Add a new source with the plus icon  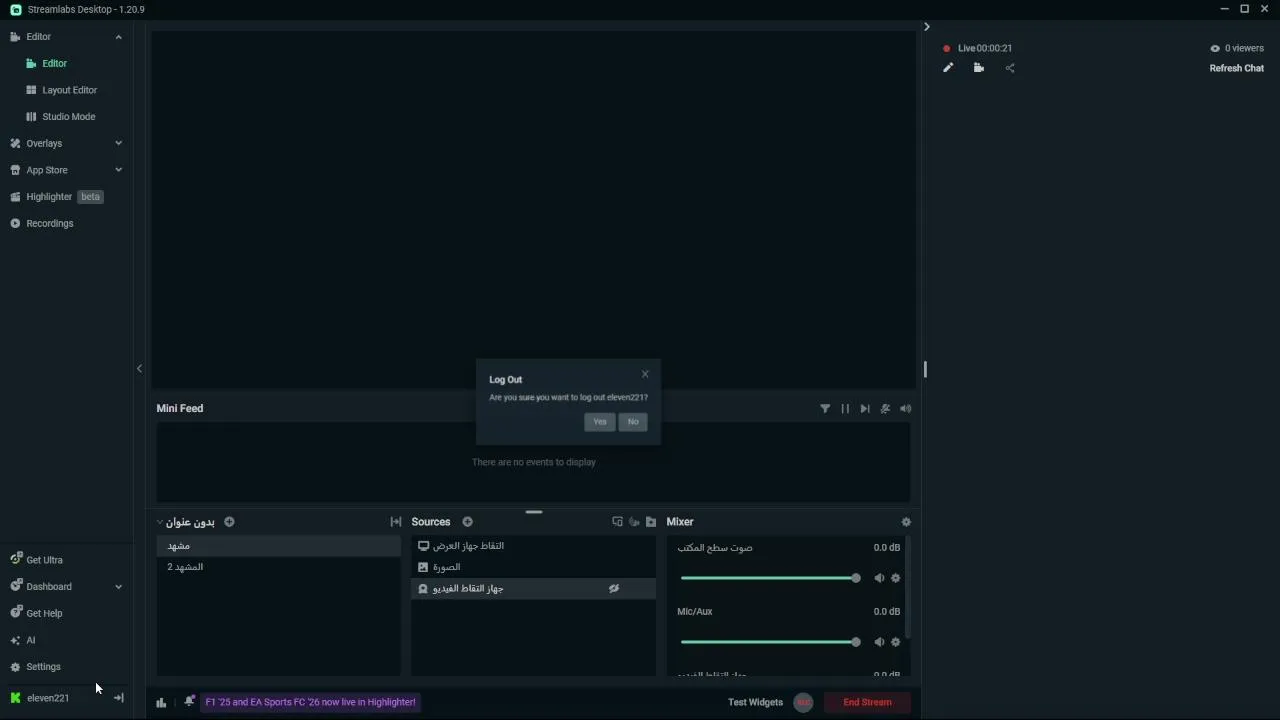(467, 522)
